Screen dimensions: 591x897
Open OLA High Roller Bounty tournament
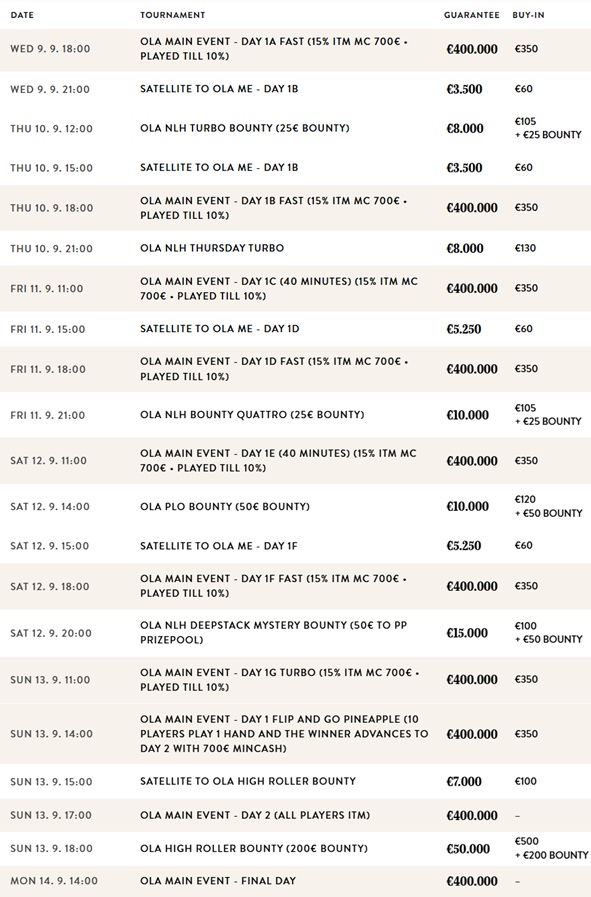254,848
